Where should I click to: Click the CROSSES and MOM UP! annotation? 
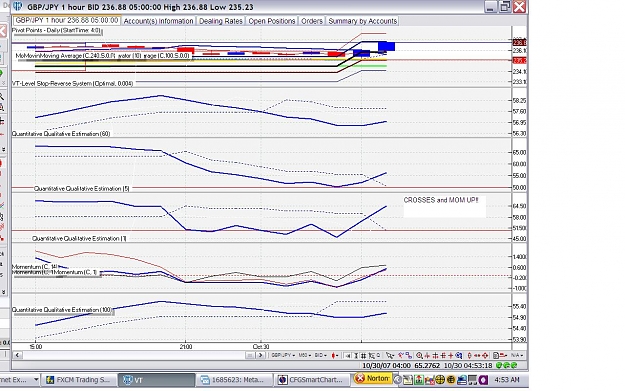point(441,200)
